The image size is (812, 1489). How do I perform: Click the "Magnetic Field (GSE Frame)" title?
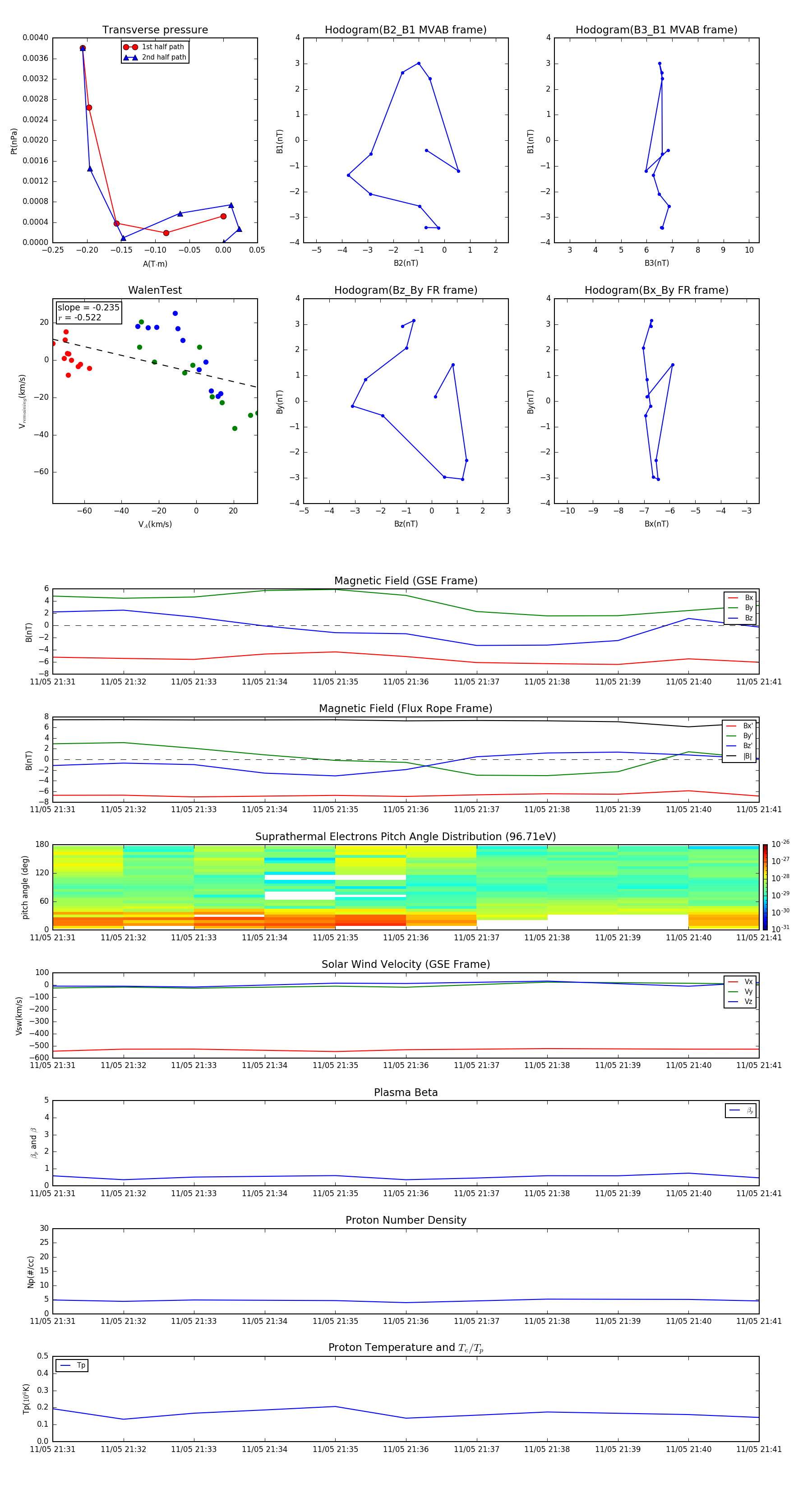pos(406,581)
